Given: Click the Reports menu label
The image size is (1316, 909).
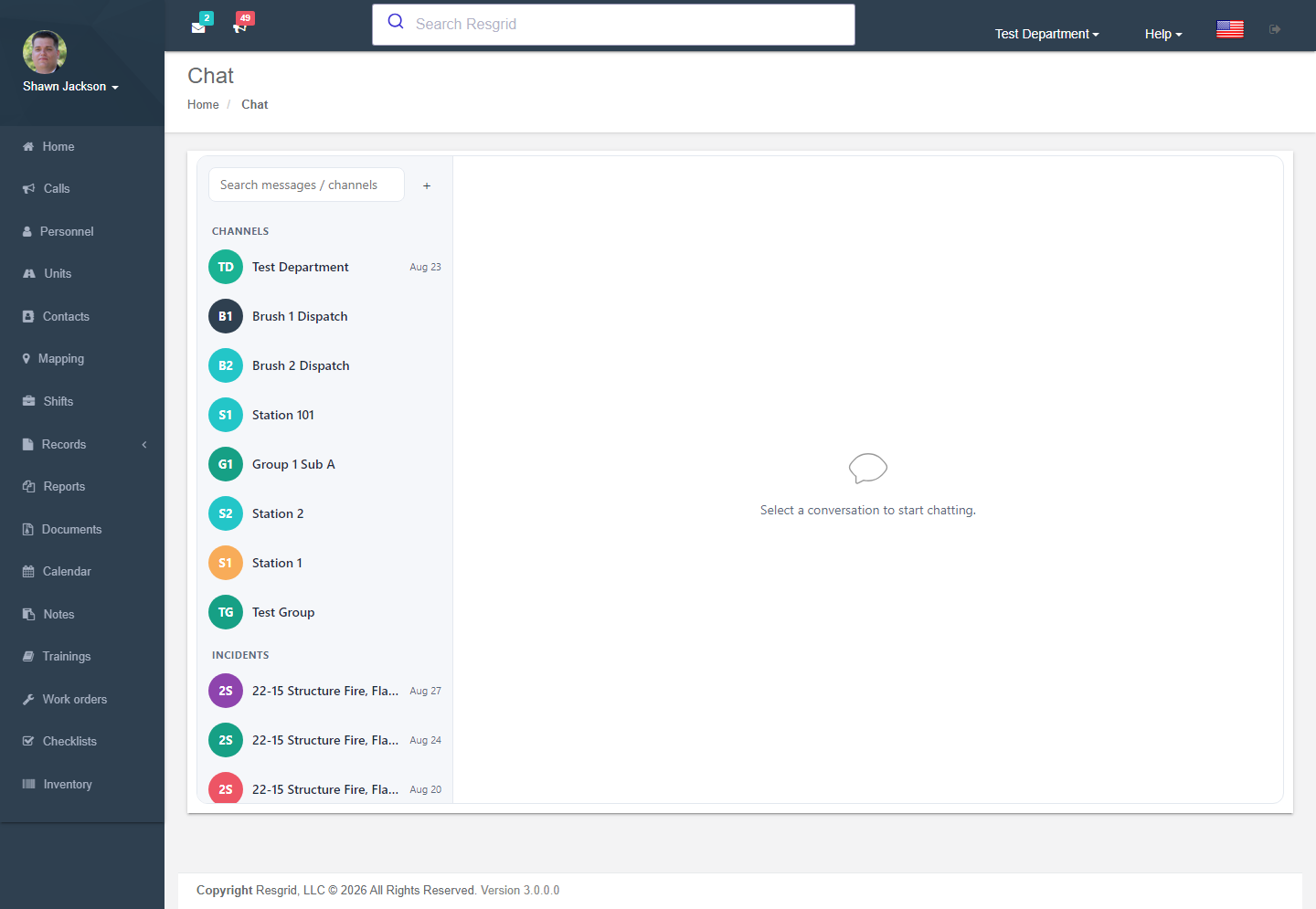Looking at the screenshot, I should pyautogui.click(x=64, y=487).
